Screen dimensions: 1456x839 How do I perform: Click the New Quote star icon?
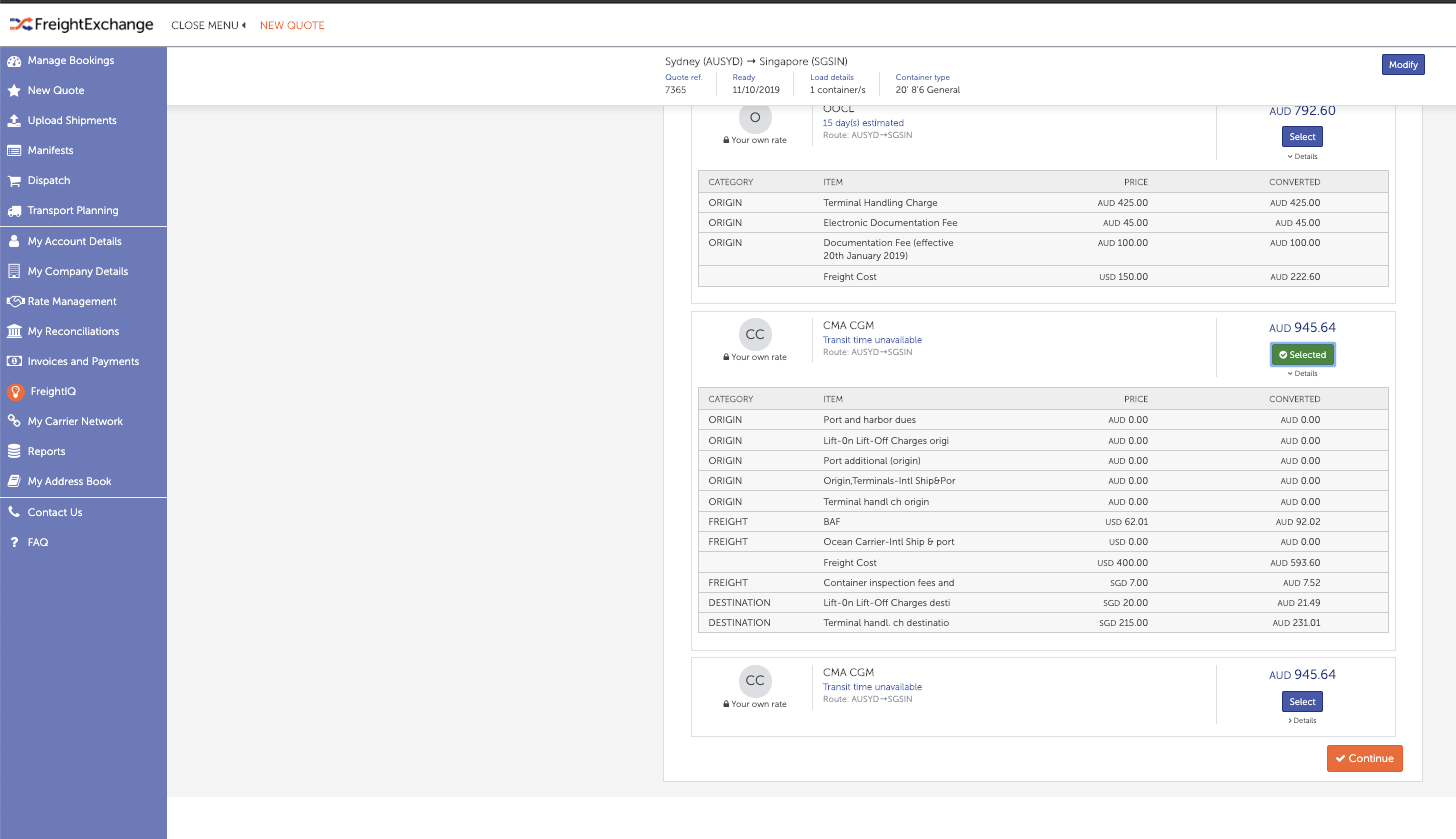pyautogui.click(x=14, y=90)
